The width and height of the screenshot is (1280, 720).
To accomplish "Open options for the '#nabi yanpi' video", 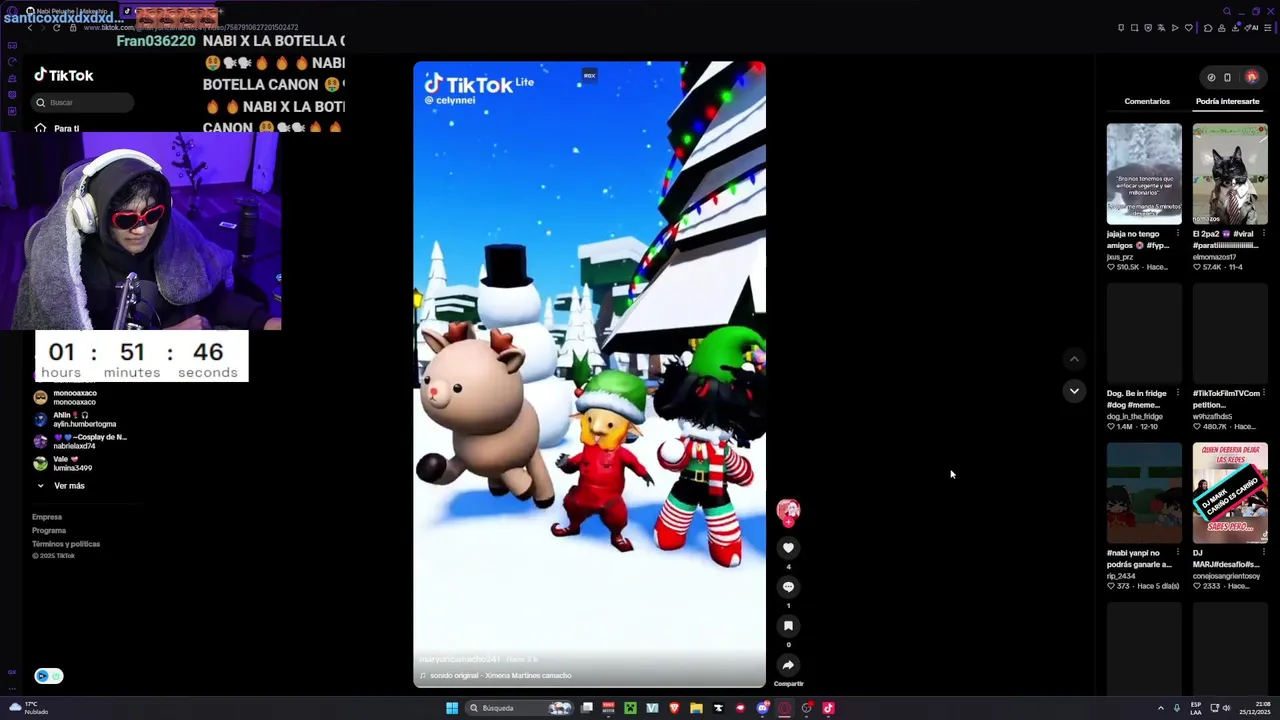I will click(1177, 553).
